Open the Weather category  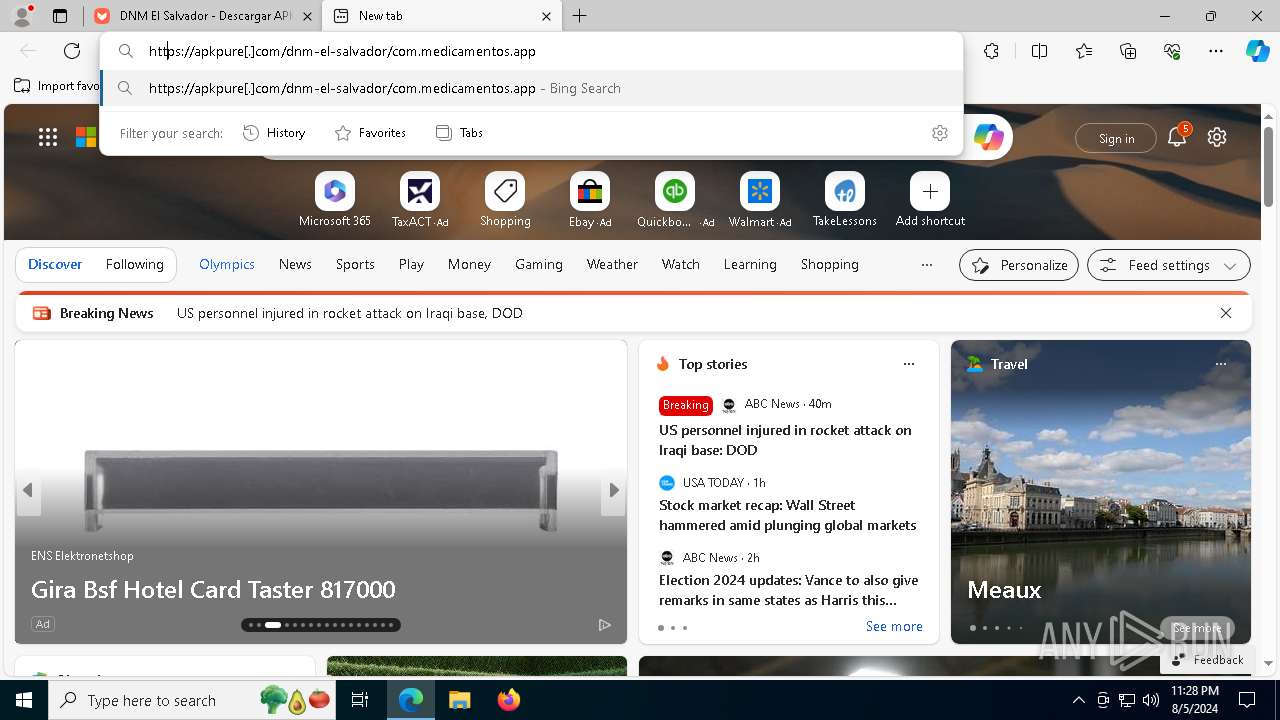click(x=612, y=264)
